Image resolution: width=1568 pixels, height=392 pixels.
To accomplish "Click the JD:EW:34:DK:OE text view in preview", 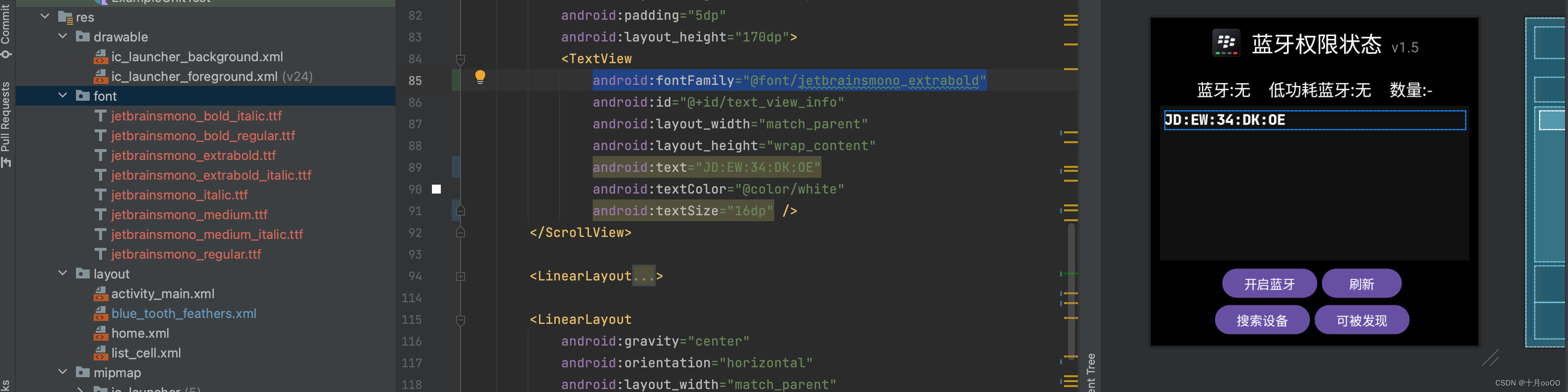I will click(1314, 120).
